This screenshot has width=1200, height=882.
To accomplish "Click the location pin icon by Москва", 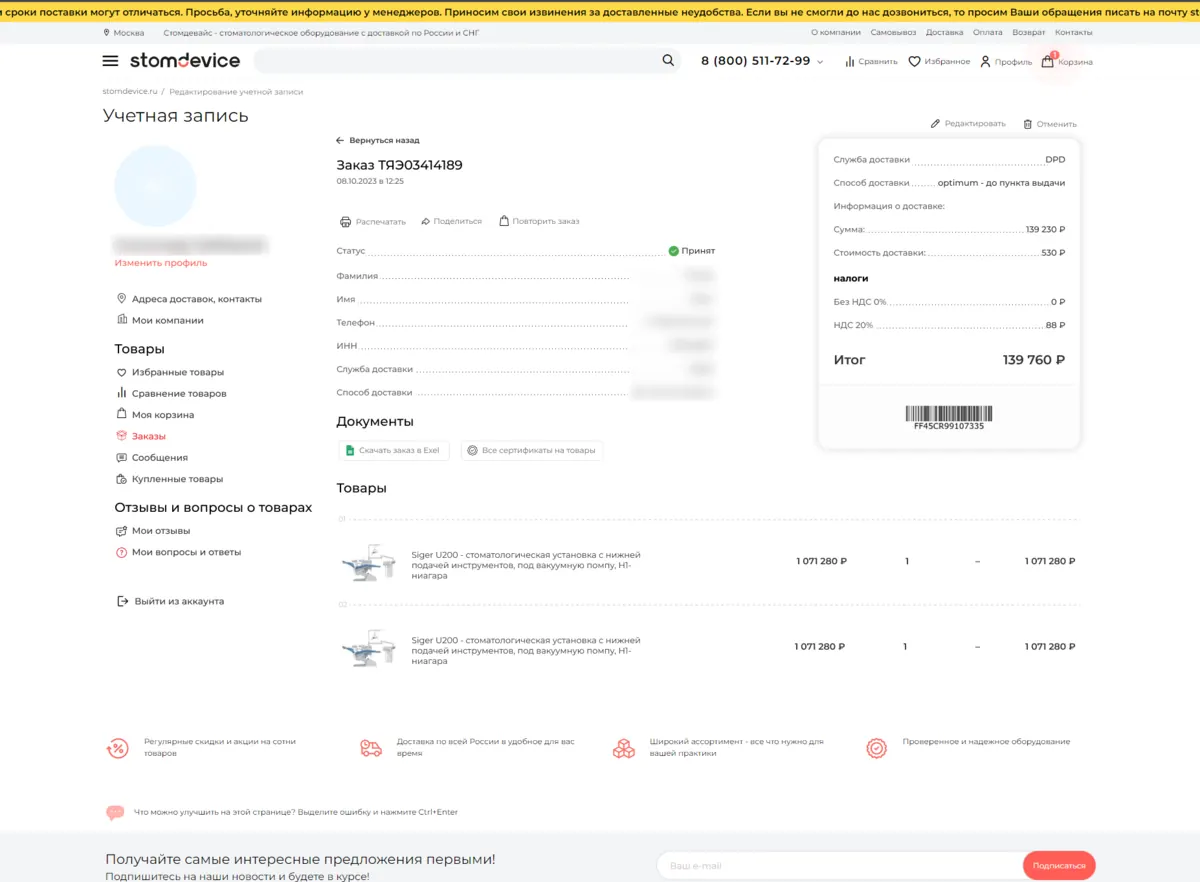I will (107, 33).
